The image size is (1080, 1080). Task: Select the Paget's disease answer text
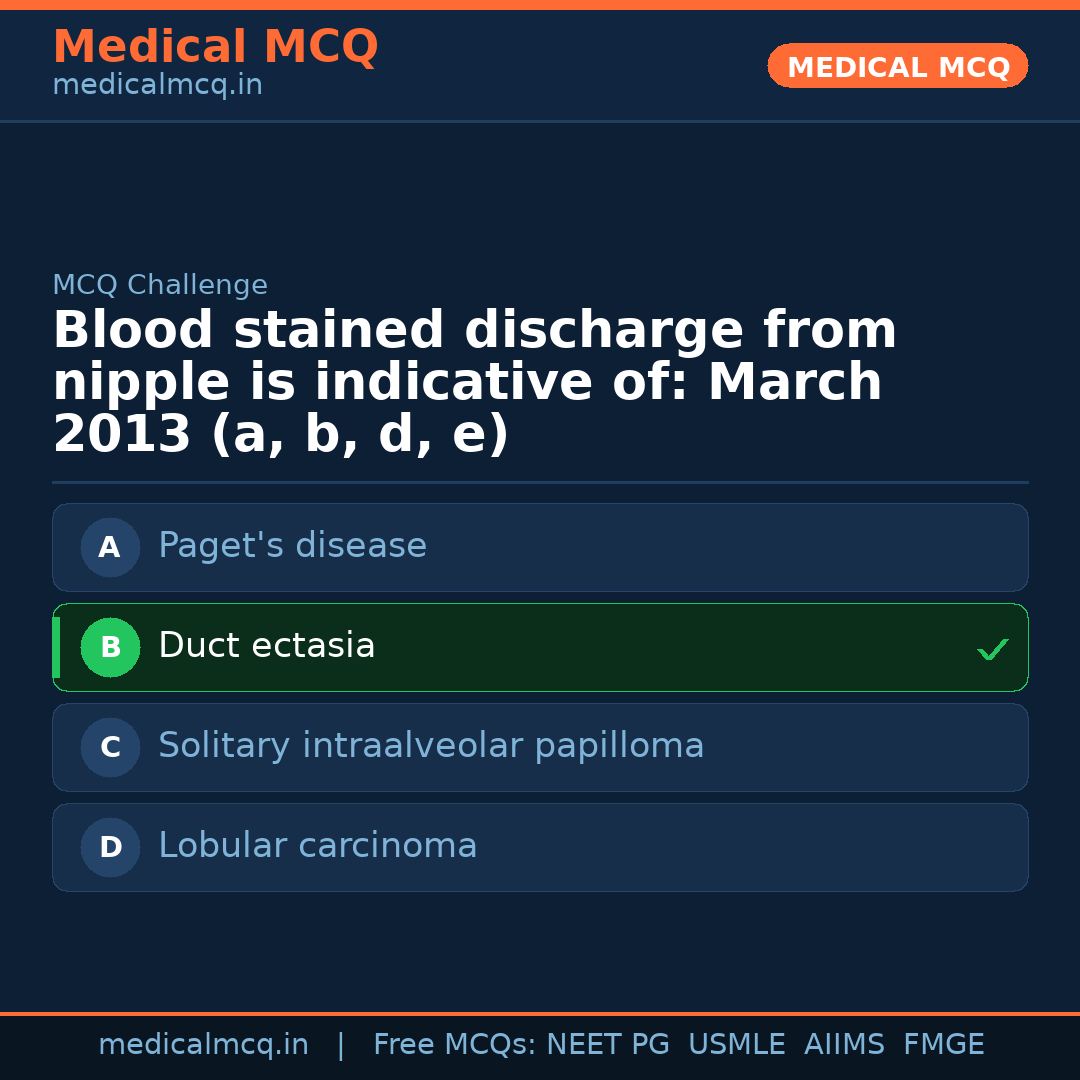[x=292, y=546]
